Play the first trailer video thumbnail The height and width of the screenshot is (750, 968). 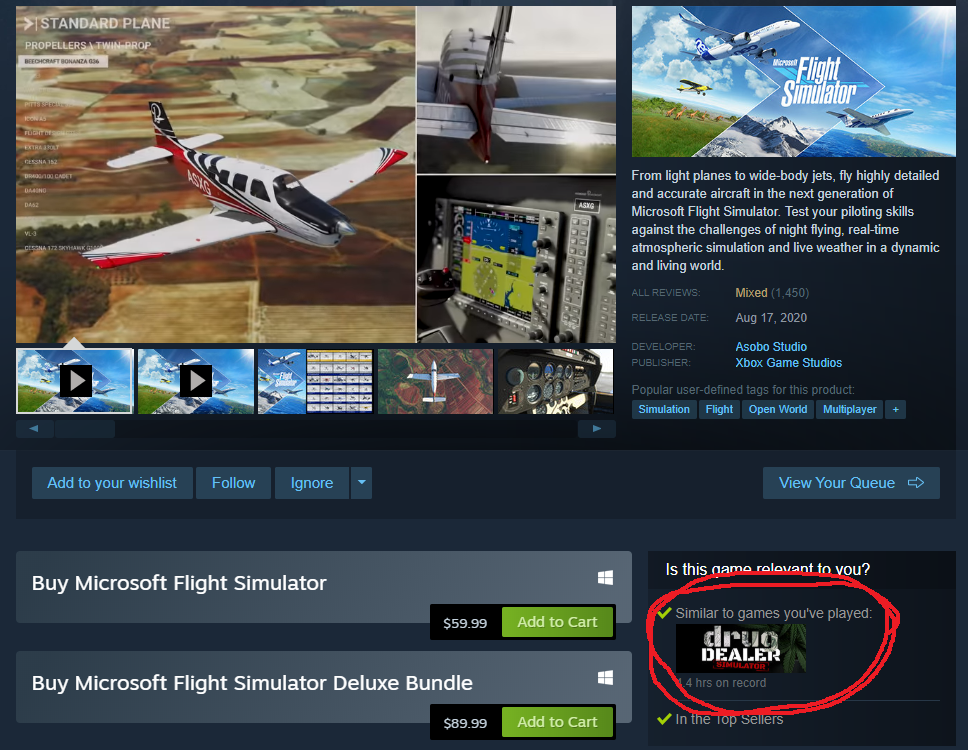(x=75, y=381)
